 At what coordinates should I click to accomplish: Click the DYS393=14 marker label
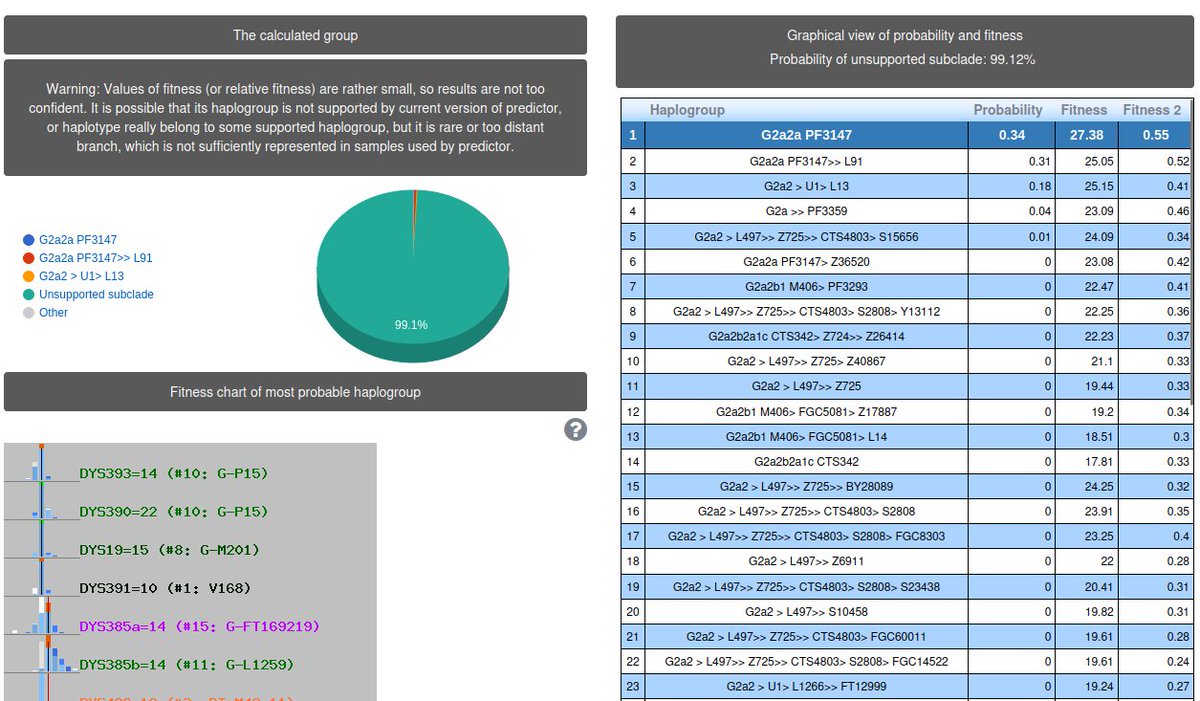pyautogui.click(x=174, y=473)
